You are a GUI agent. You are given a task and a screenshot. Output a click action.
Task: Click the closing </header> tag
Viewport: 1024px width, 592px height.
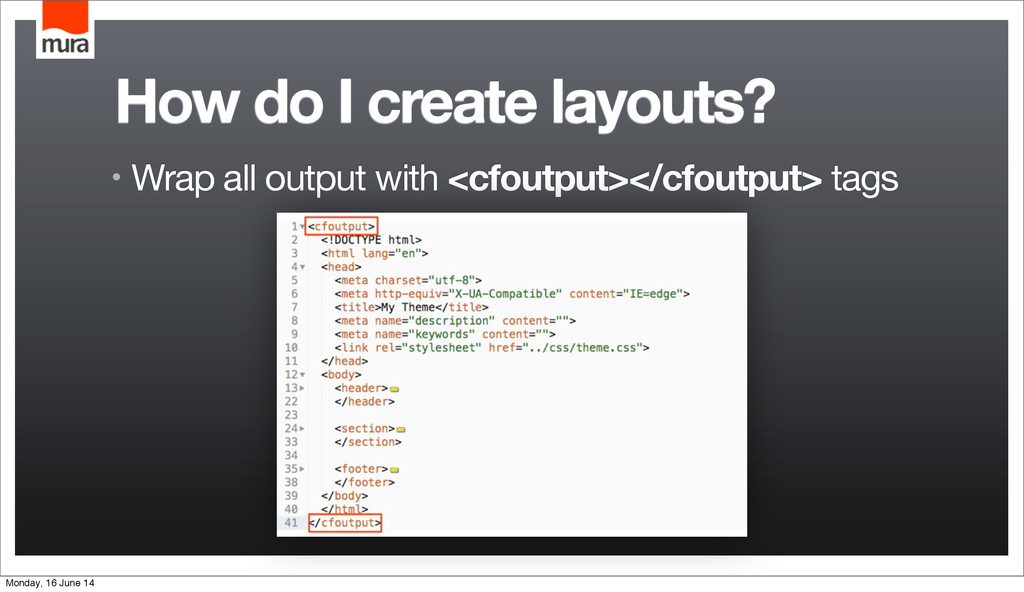pos(364,402)
